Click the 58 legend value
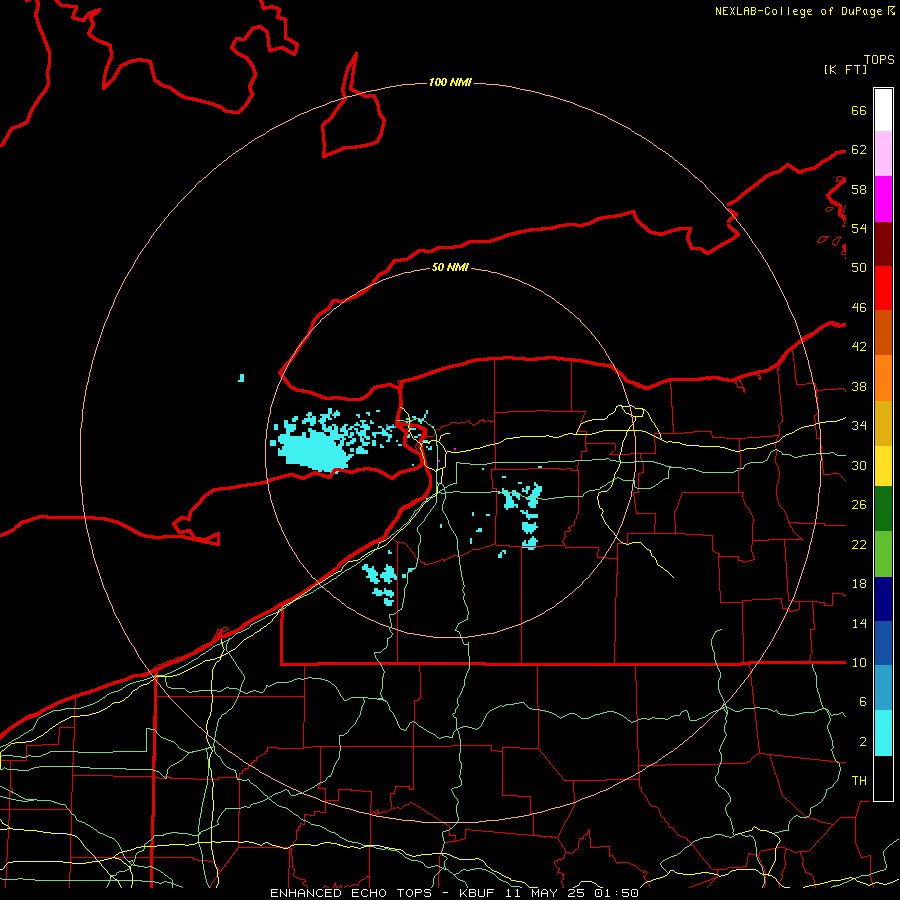 click(x=859, y=189)
